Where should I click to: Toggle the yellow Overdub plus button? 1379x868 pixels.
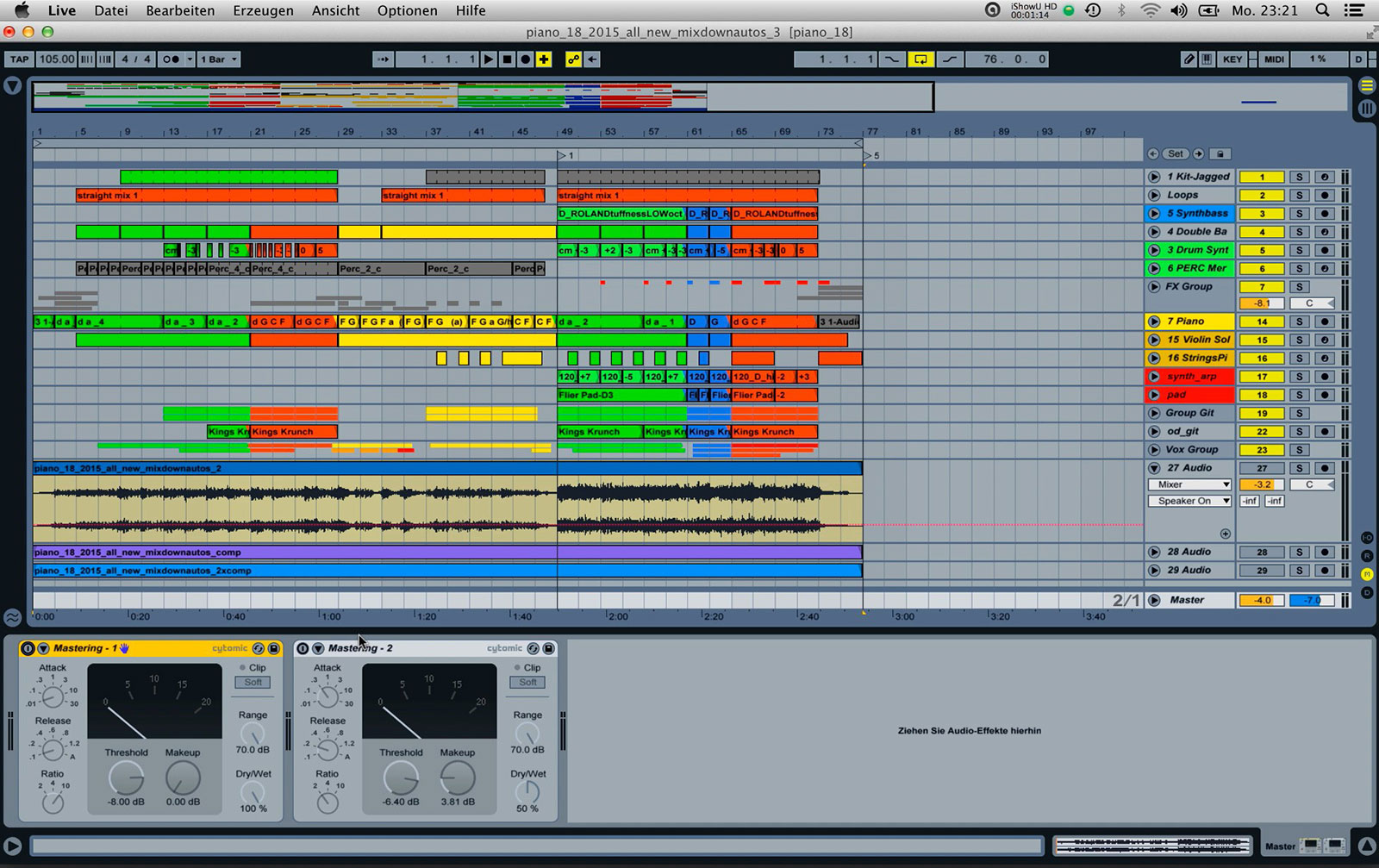tap(544, 59)
